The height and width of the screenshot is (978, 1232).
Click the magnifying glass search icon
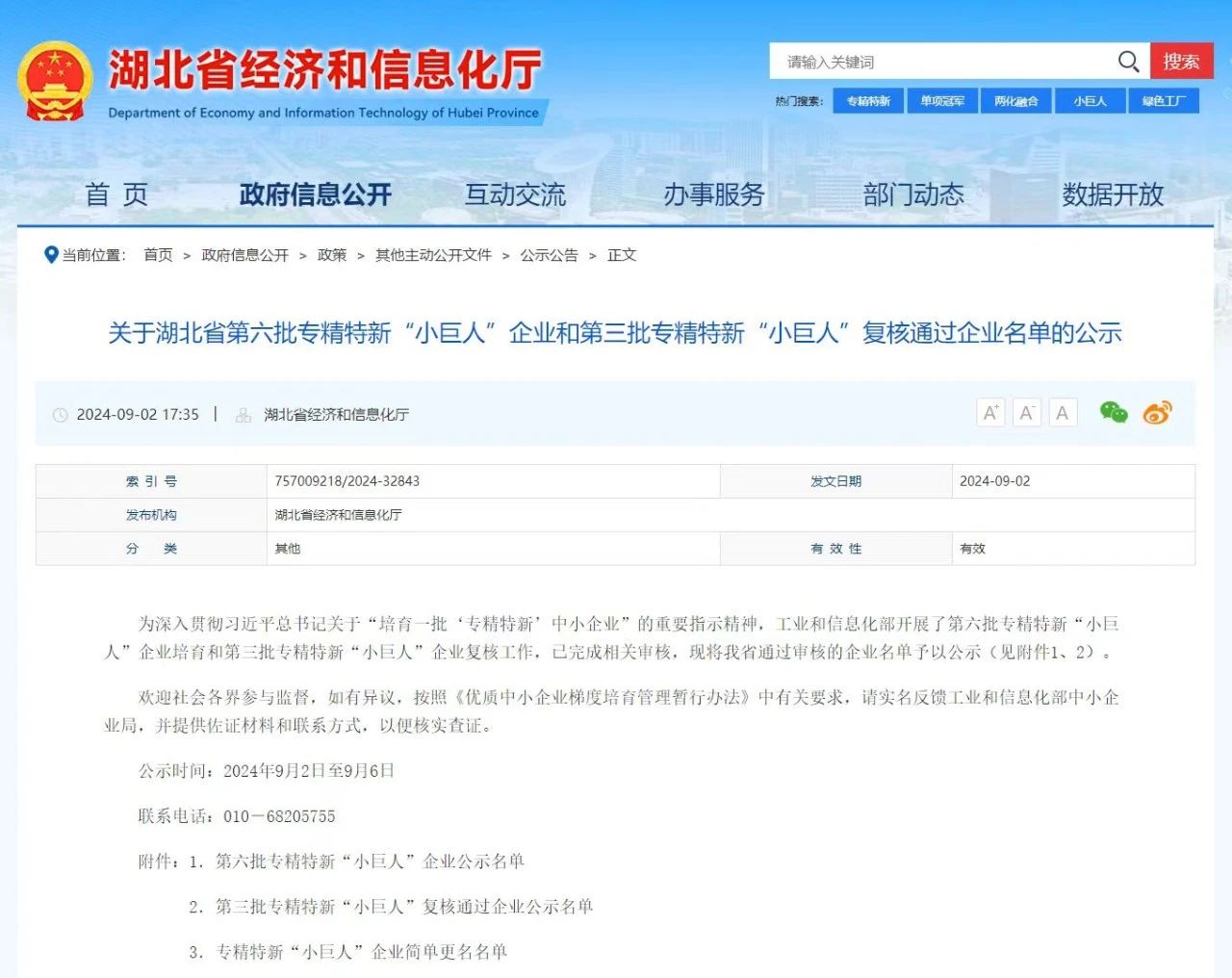point(1128,62)
